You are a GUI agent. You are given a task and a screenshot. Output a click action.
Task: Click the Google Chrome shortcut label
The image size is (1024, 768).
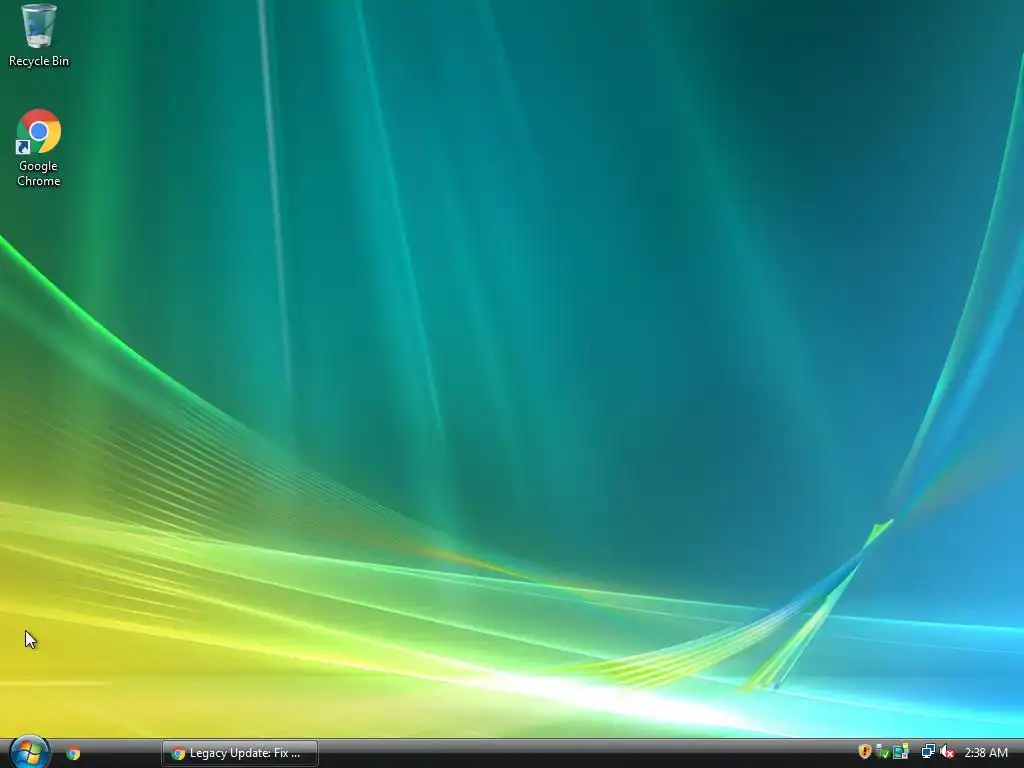[x=39, y=174]
